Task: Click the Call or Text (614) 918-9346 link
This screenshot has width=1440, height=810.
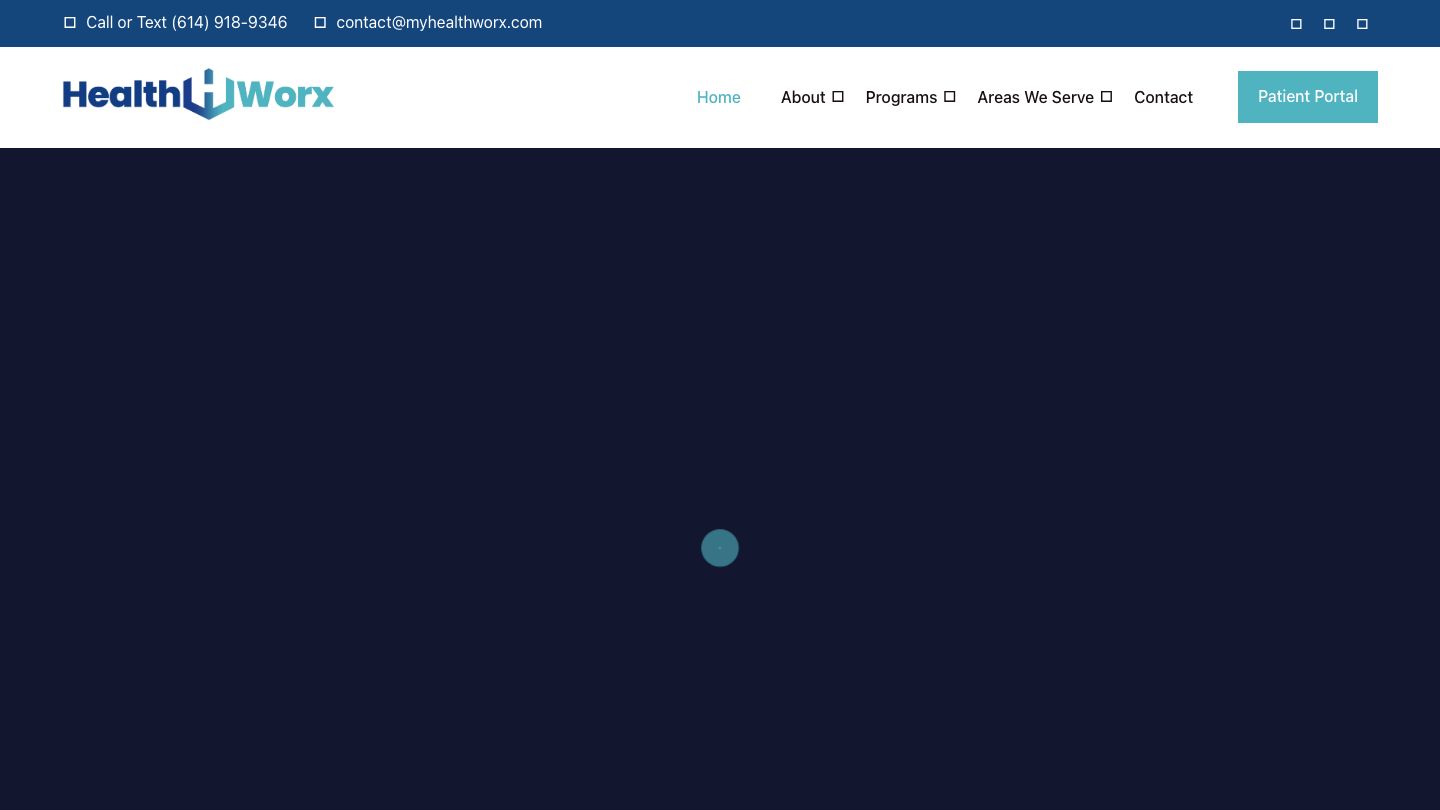Action: (186, 23)
